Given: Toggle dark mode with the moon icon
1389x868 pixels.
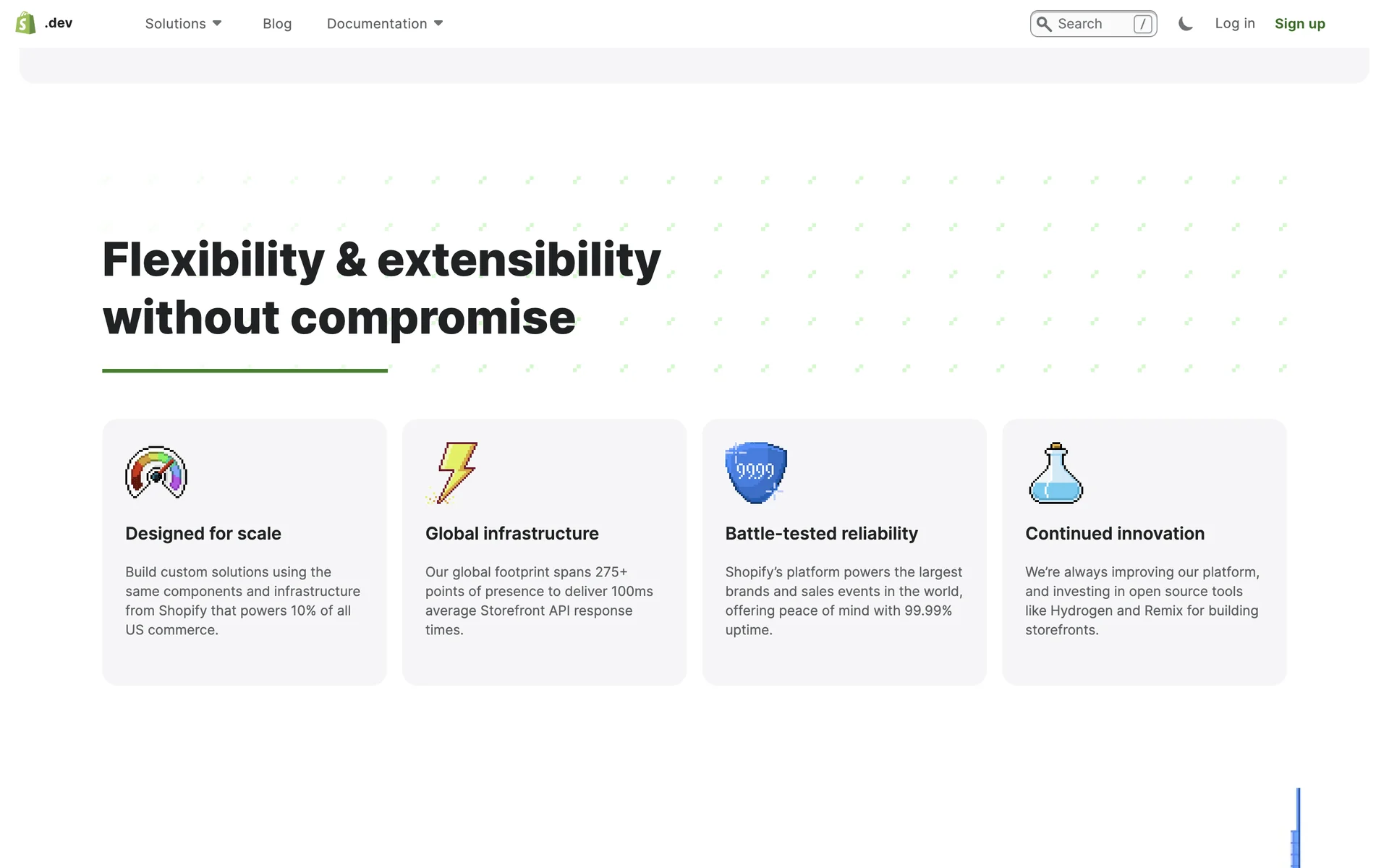Looking at the screenshot, I should tap(1185, 24).
